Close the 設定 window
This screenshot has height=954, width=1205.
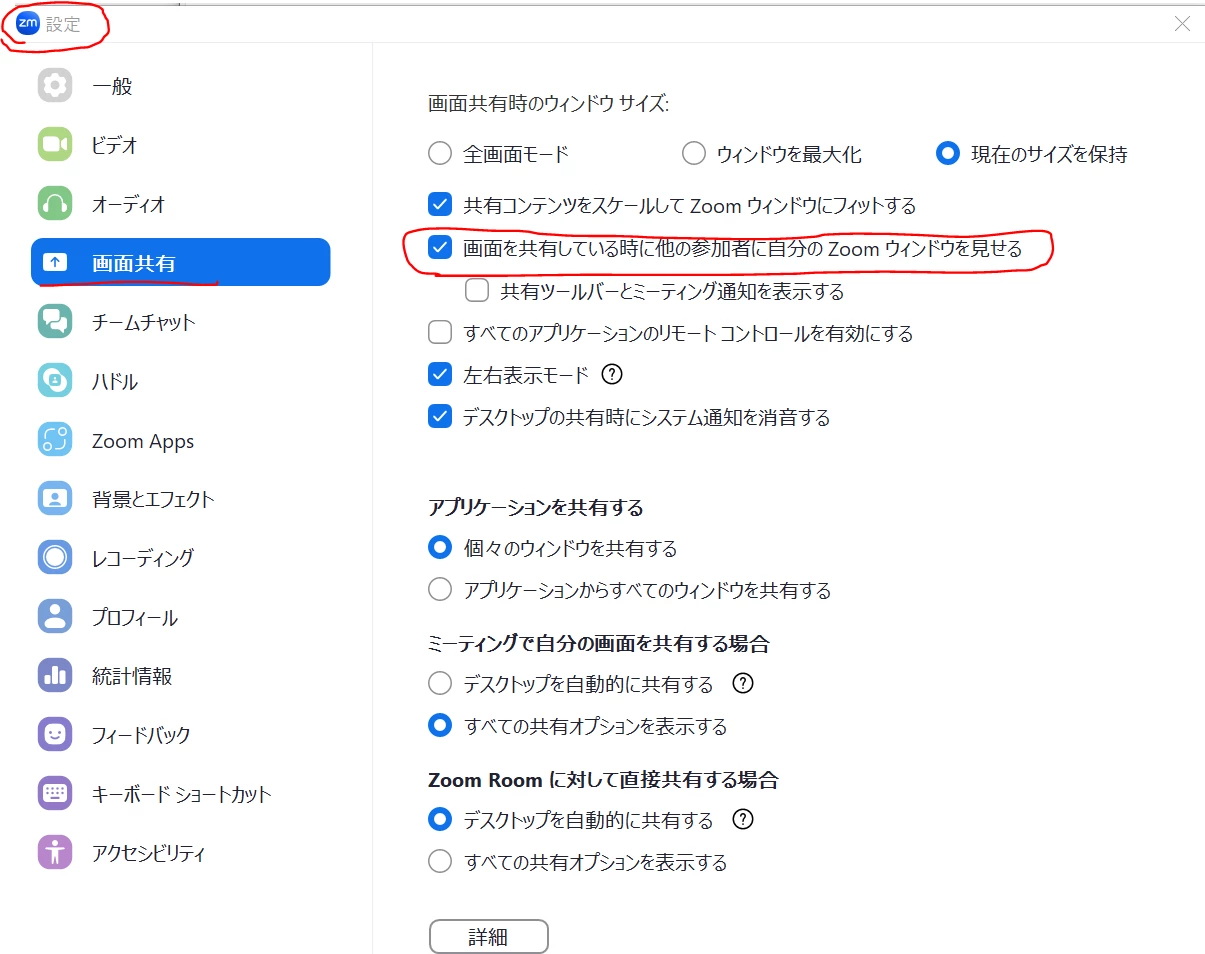(x=1182, y=24)
